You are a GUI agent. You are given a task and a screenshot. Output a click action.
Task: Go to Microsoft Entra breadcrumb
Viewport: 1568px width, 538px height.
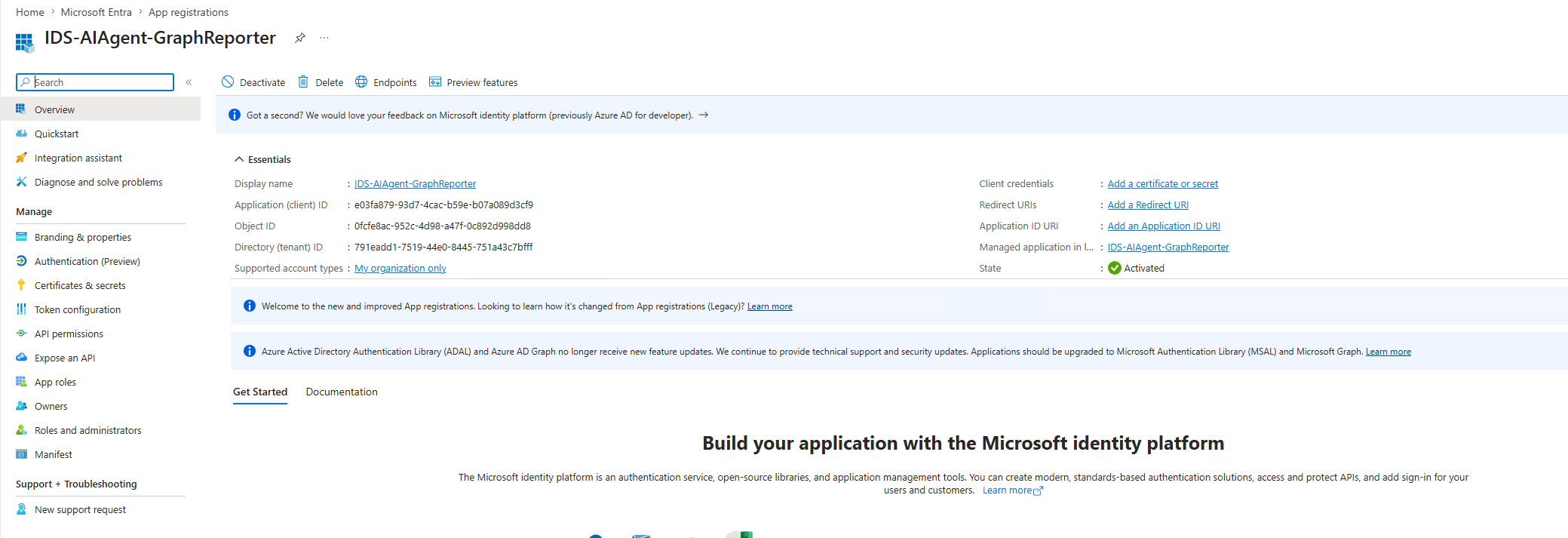point(96,12)
